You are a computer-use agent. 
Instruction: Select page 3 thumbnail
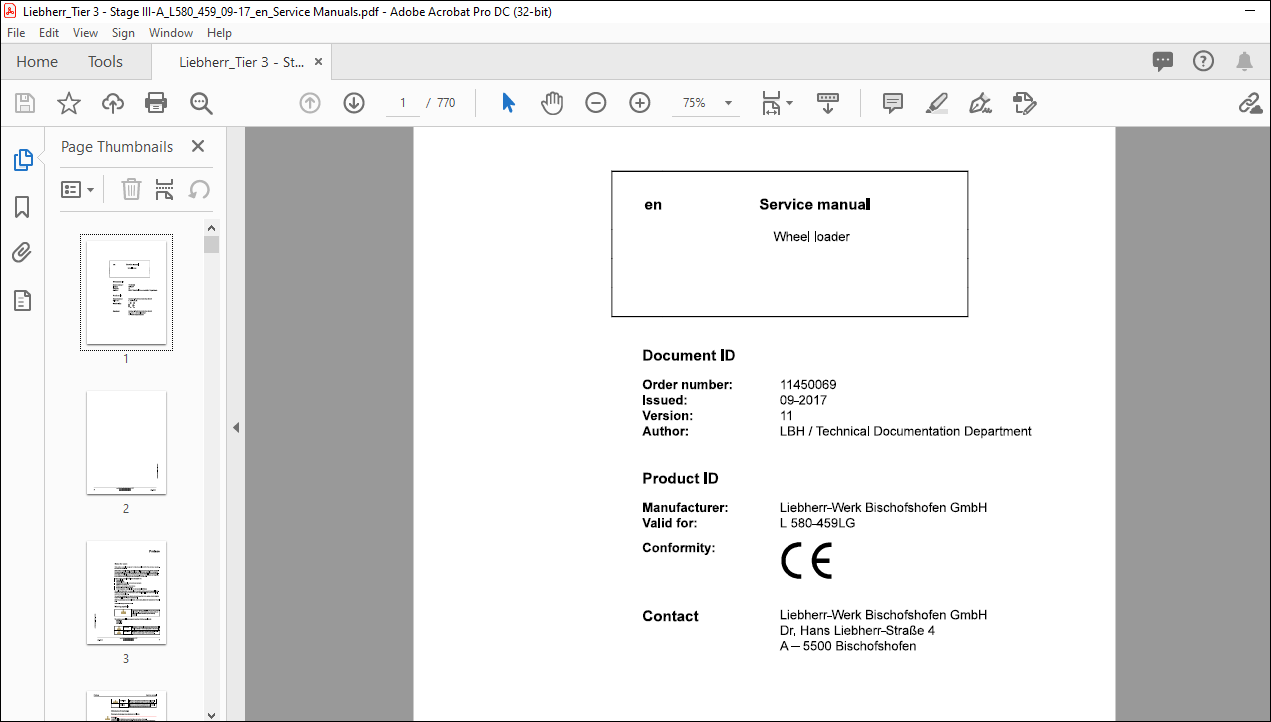pyautogui.click(x=126, y=593)
